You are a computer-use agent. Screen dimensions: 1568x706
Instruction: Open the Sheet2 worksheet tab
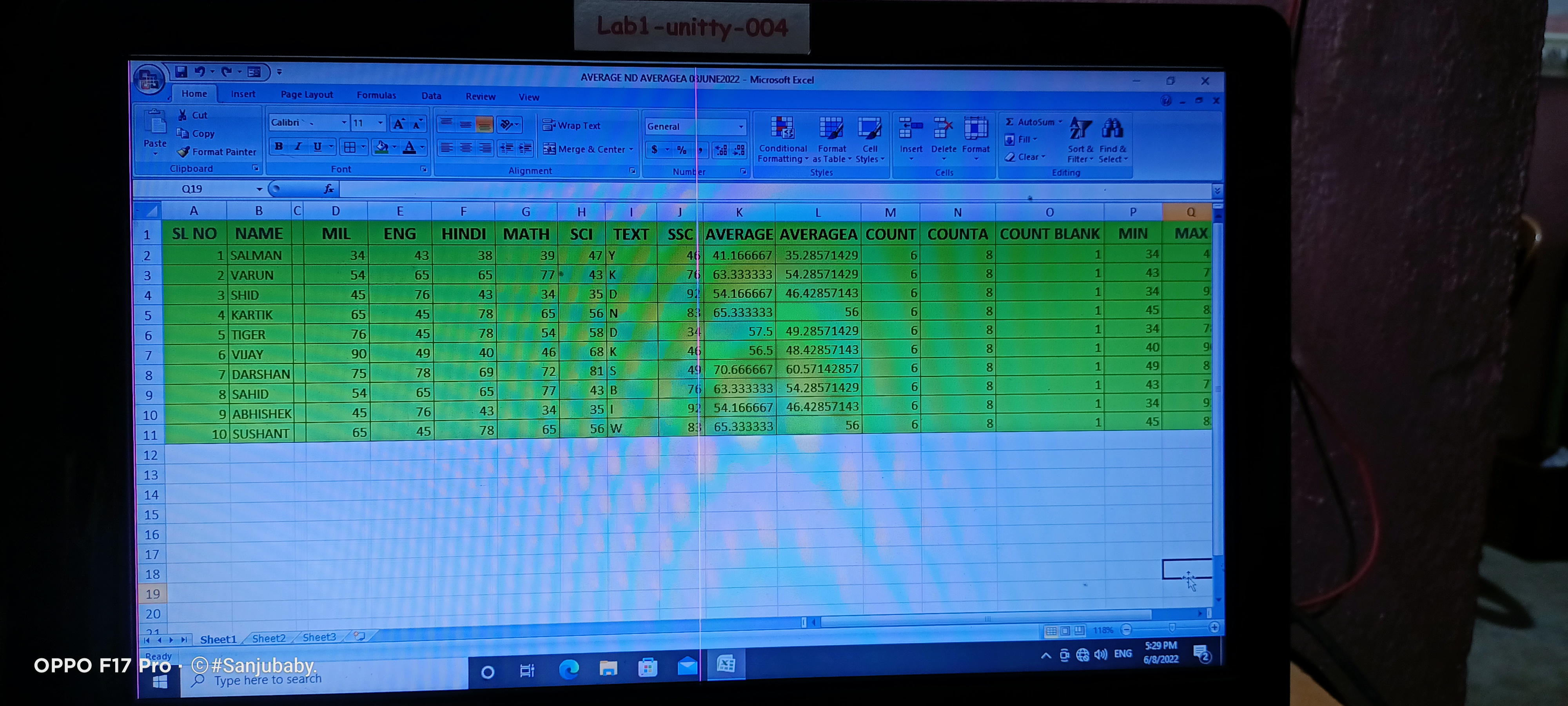point(269,638)
